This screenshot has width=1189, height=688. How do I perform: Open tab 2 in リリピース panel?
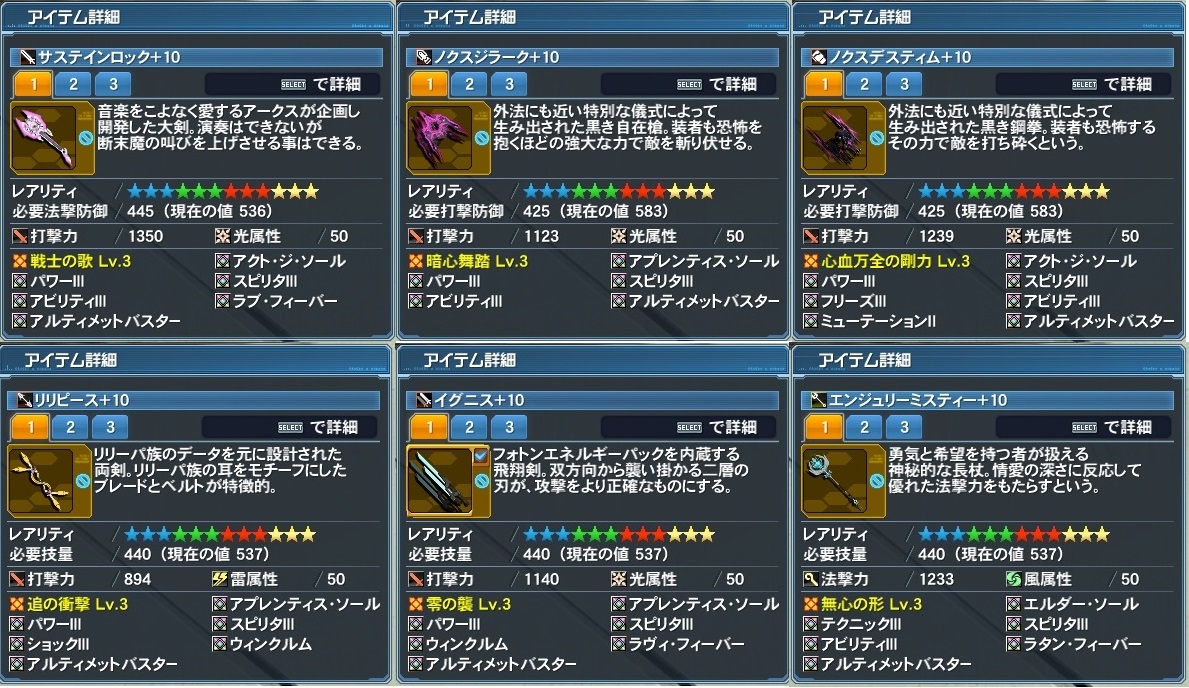click(70, 427)
